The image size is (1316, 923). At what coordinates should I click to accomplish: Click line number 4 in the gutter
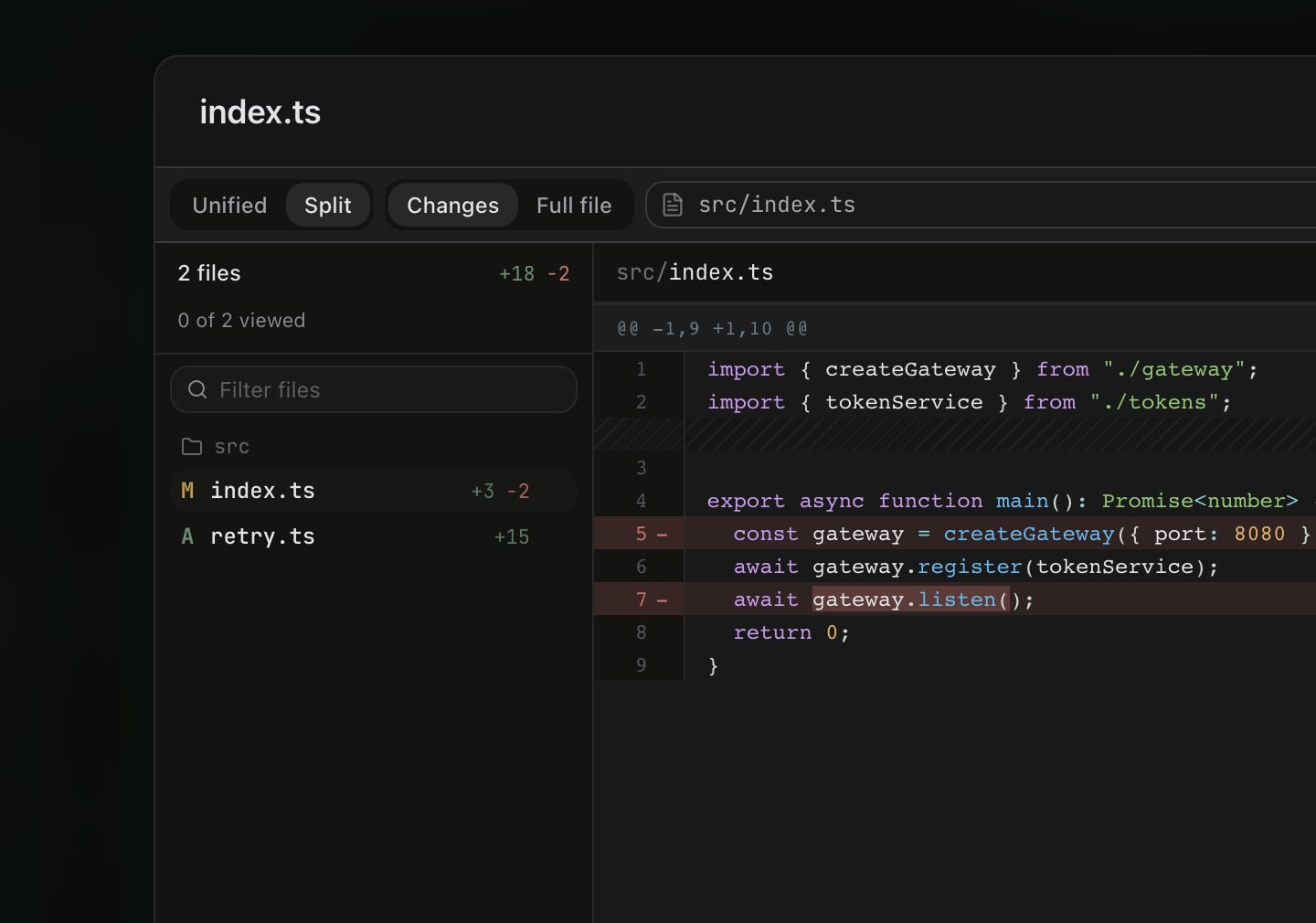pyautogui.click(x=641, y=501)
